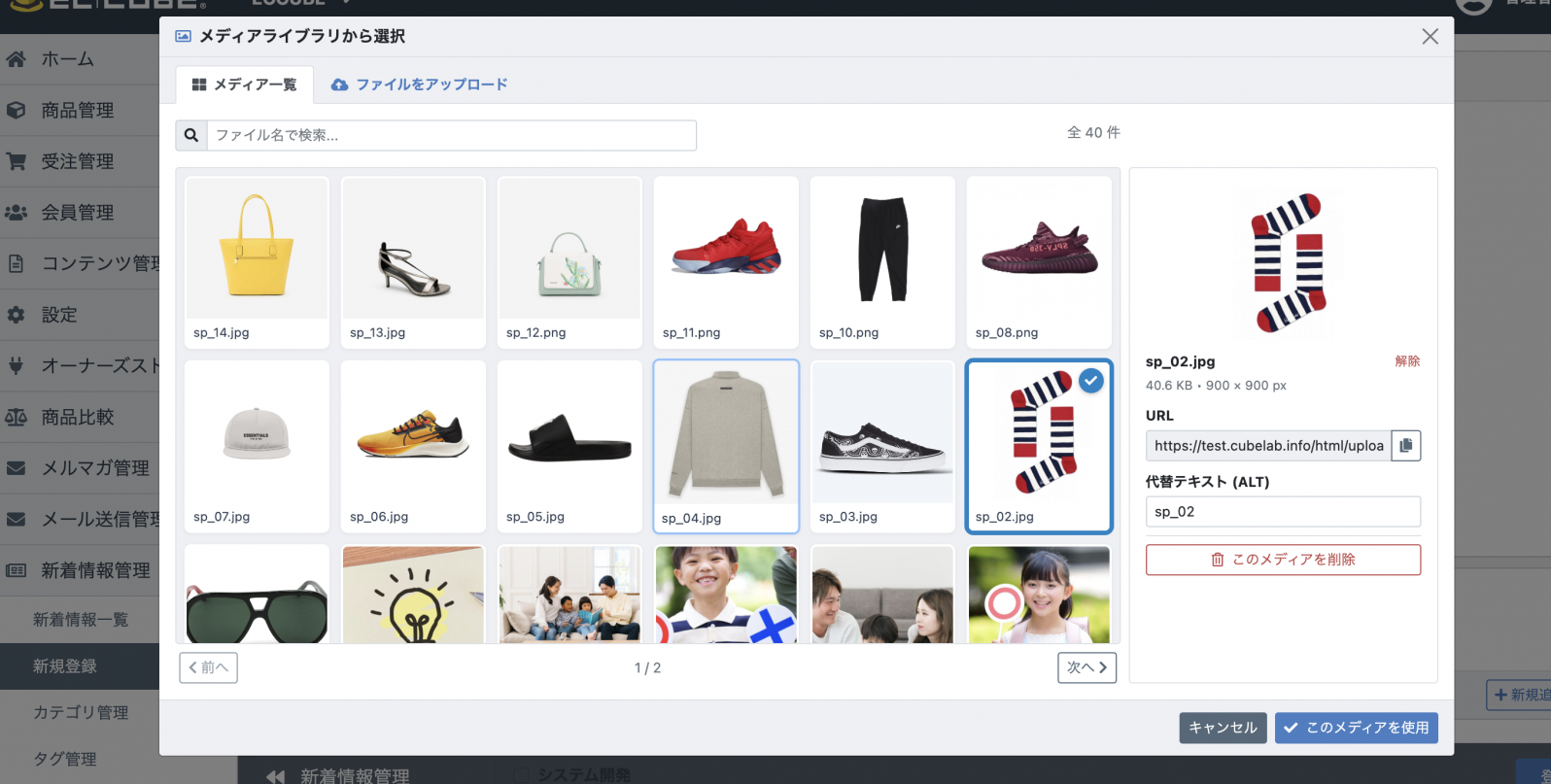This screenshot has width=1551, height=784.
Task: Delete media with このメディアを削除 button
Action: [1283, 560]
